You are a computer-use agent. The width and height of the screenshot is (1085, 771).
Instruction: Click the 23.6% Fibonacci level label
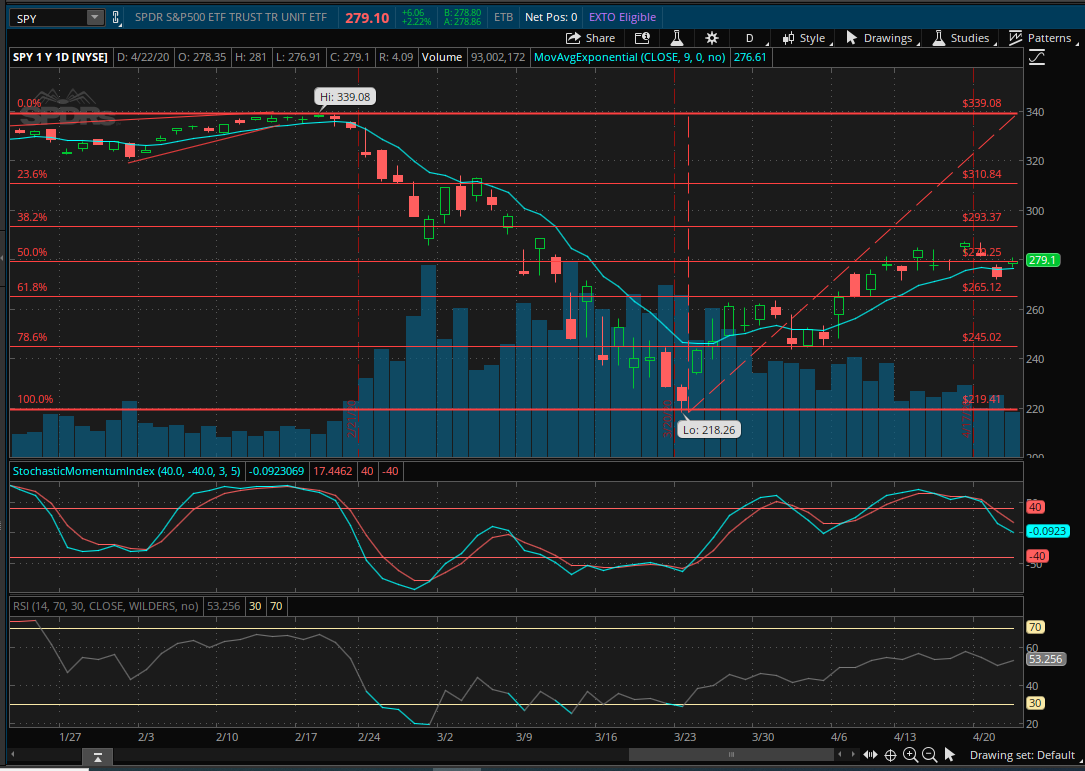click(33, 174)
